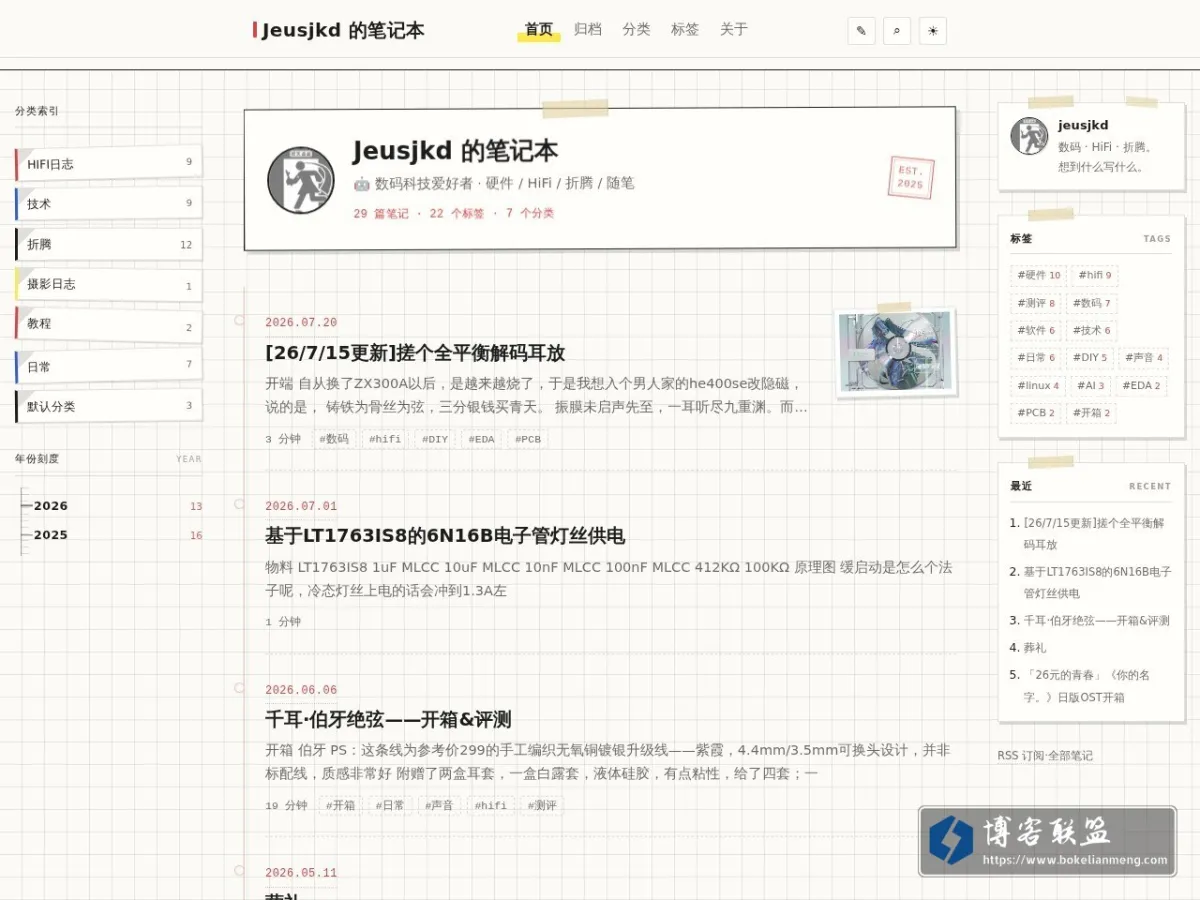Open recent item 基于LT1763IS8 in sidebar

[x=1097, y=583]
